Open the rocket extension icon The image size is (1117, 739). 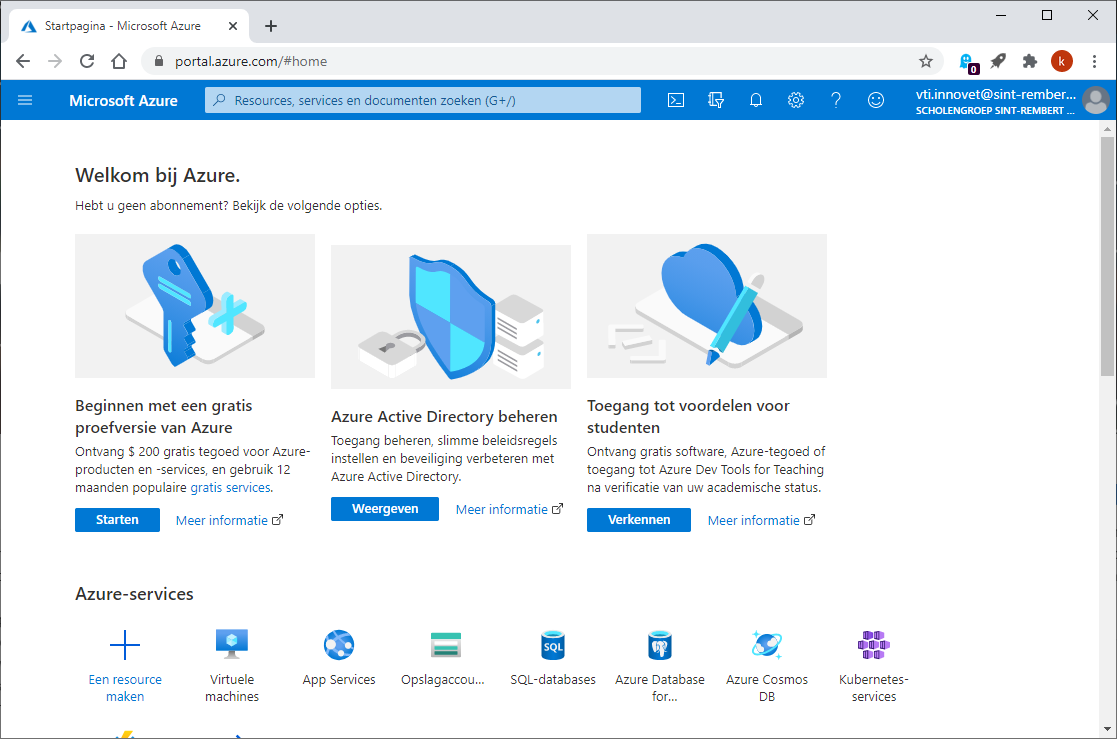click(x=998, y=61)
